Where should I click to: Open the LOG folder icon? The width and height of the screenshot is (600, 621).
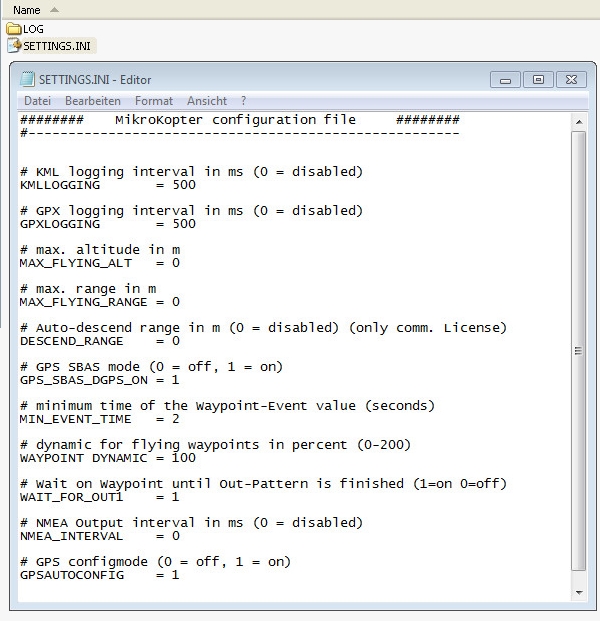click(14, 30)
